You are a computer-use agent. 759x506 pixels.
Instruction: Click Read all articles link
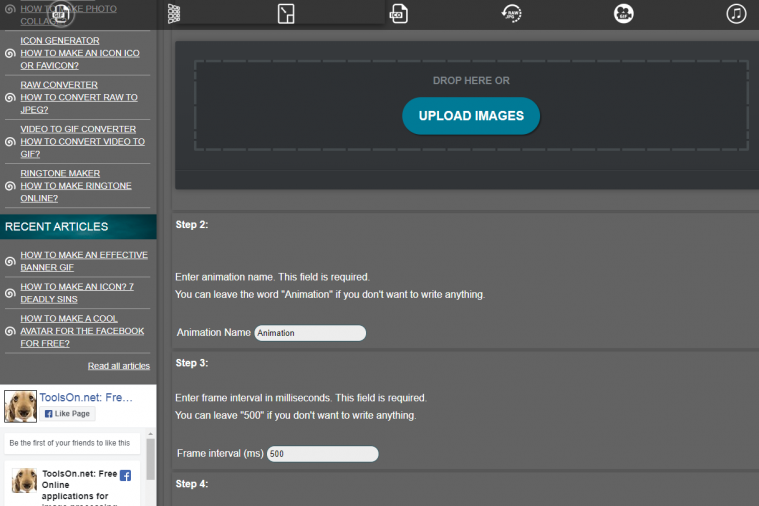pos(119,366)
